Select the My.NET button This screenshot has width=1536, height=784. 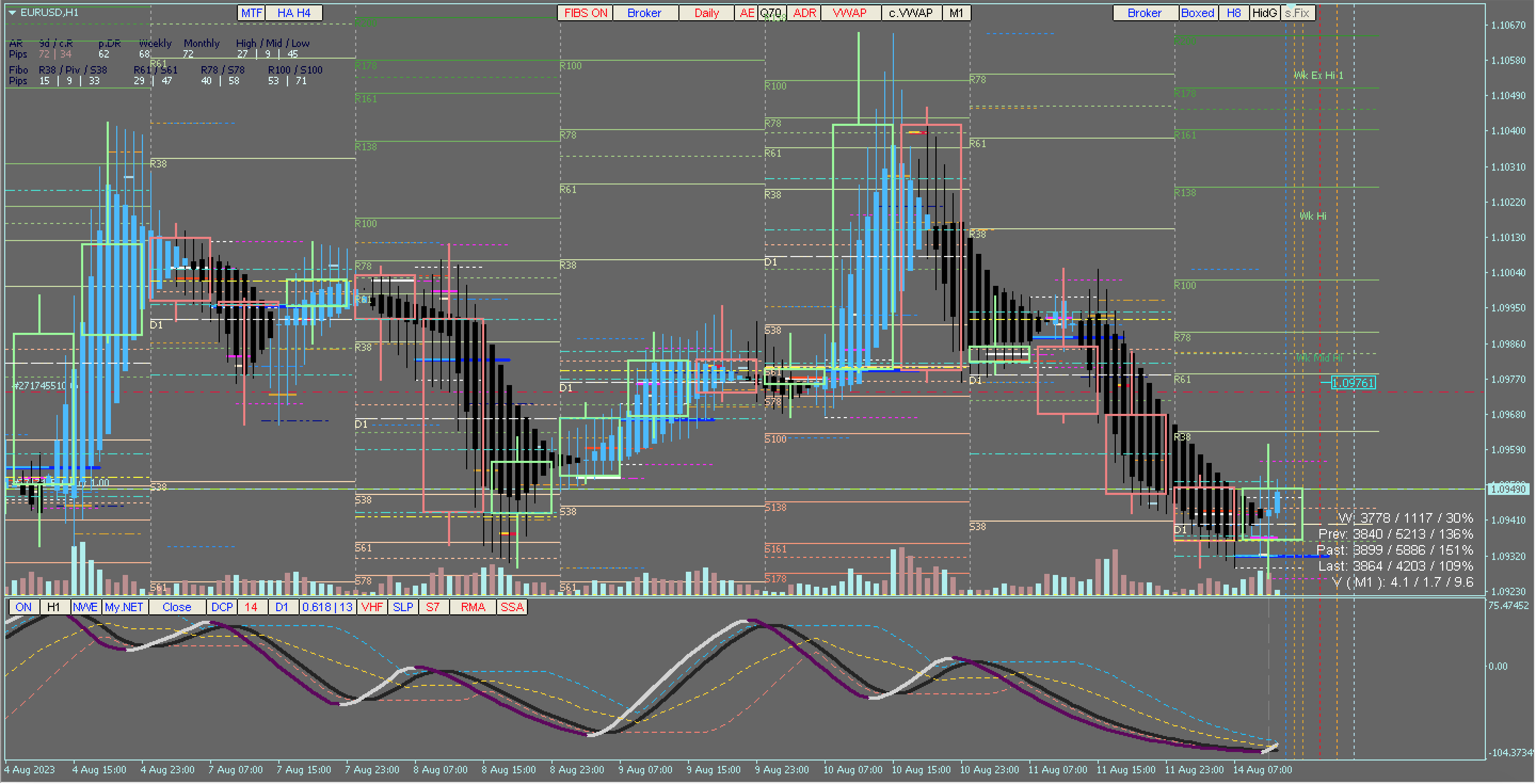click(124, 607)
